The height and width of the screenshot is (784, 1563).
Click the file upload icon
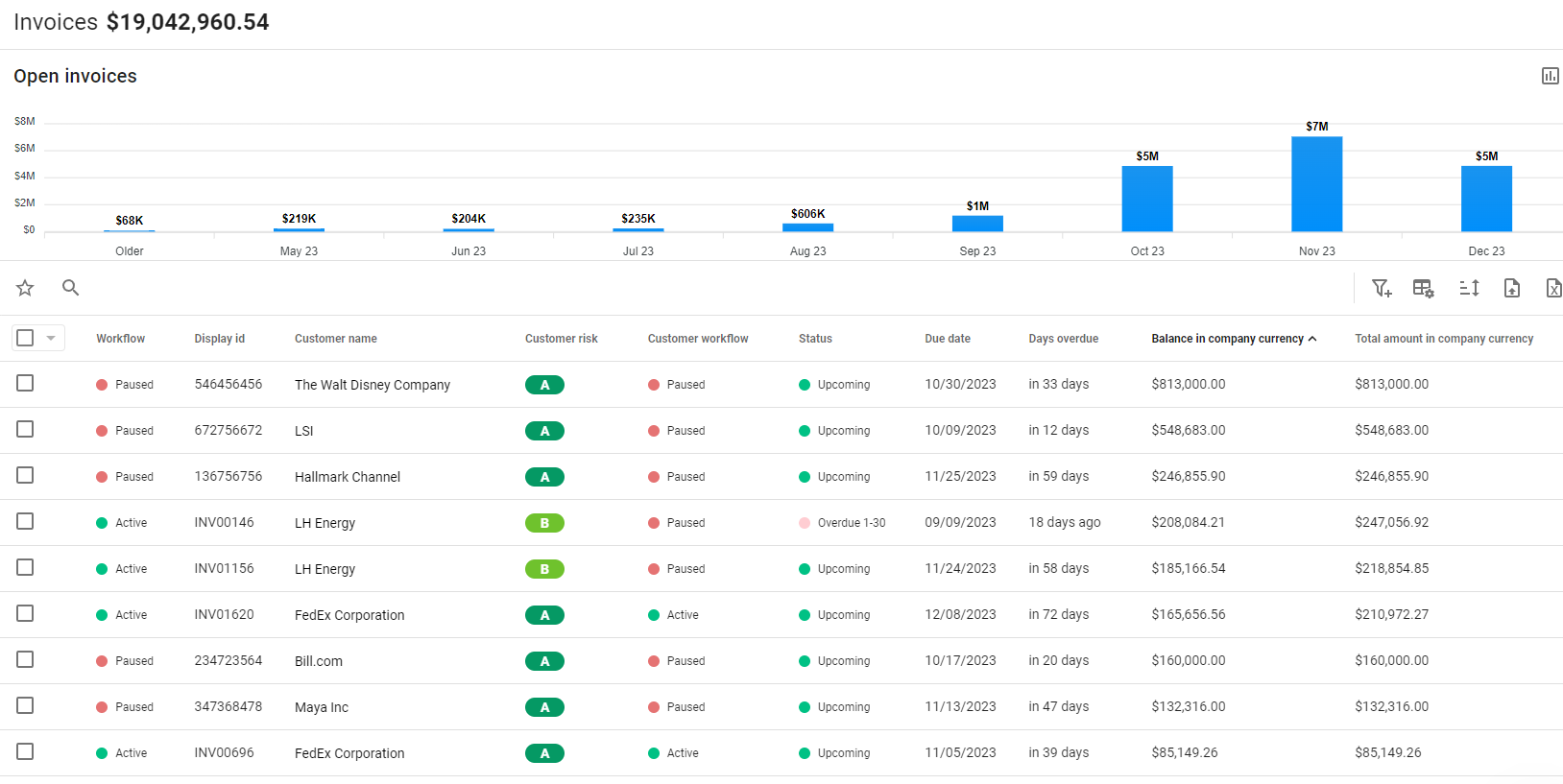[1511, 288]
